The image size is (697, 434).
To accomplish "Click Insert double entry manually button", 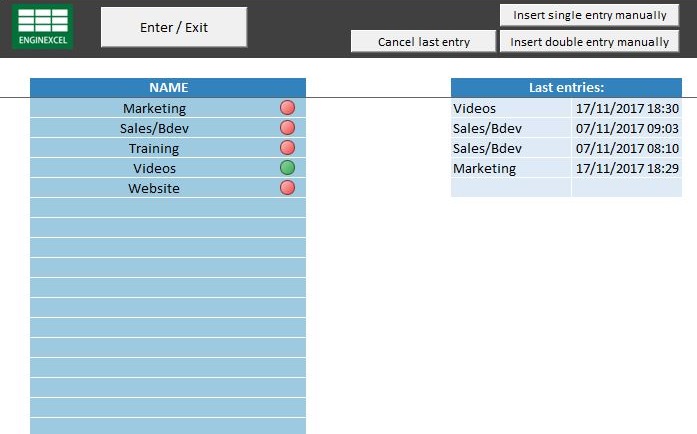I will point(589,41).
